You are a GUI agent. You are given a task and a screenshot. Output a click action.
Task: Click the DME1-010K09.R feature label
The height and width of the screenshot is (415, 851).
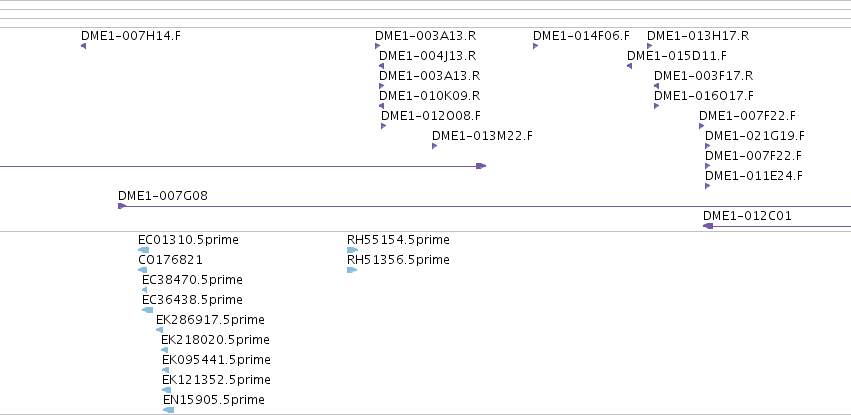pos(430,96)
